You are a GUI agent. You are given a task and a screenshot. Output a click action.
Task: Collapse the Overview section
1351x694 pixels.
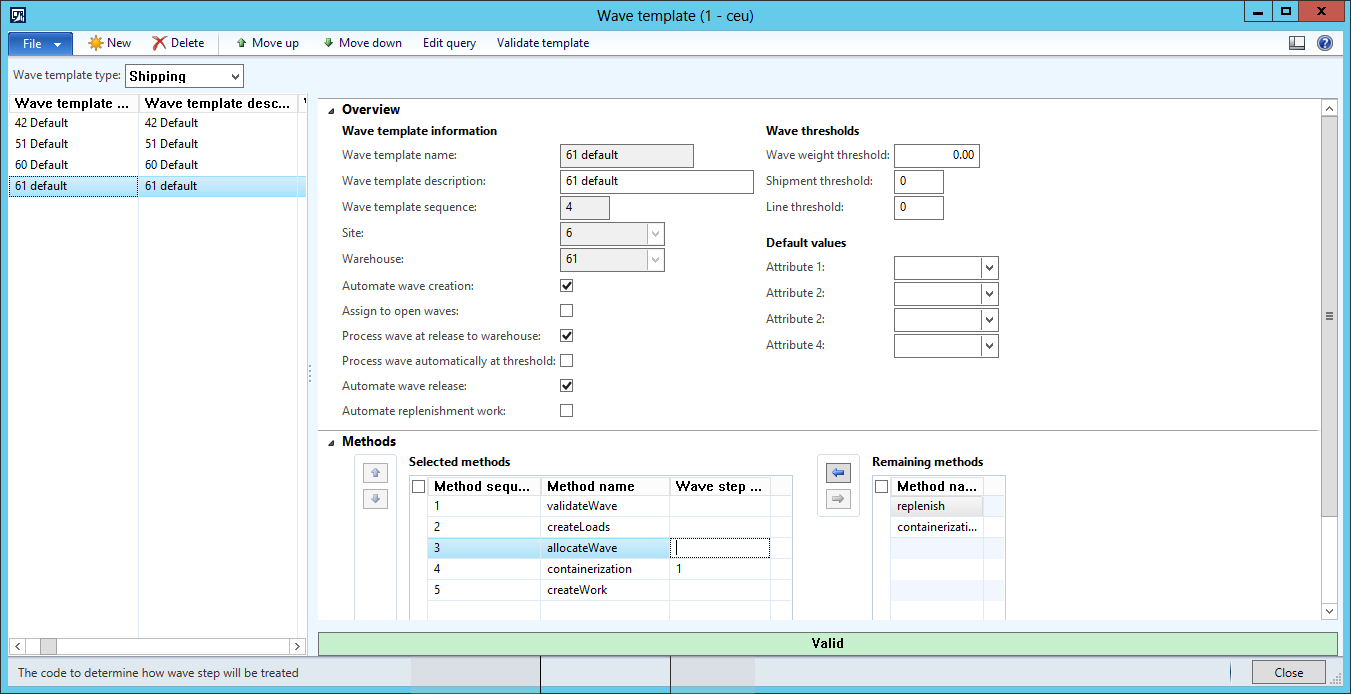tap(330, 110)
